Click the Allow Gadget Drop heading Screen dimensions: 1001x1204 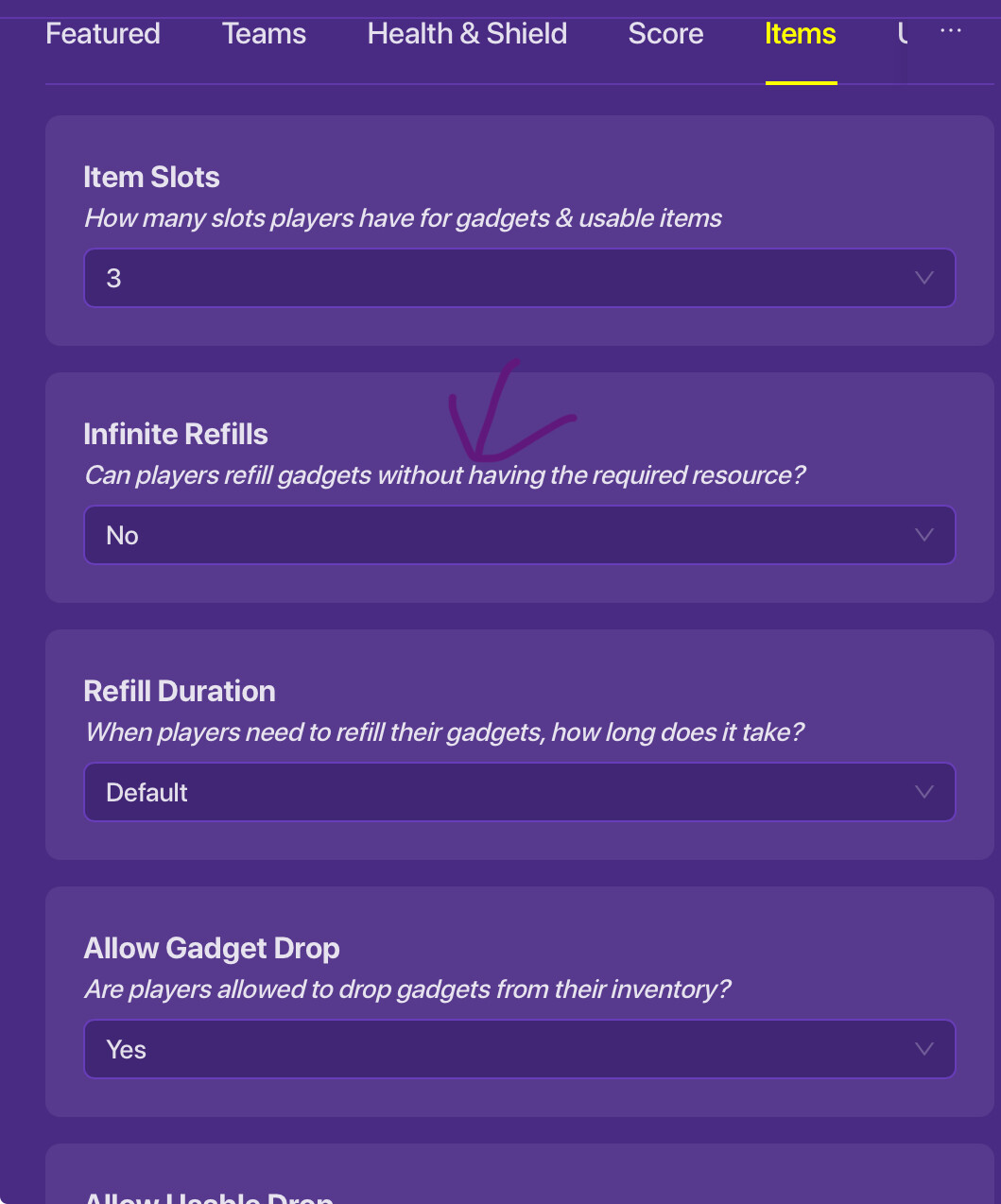(212, 948)
